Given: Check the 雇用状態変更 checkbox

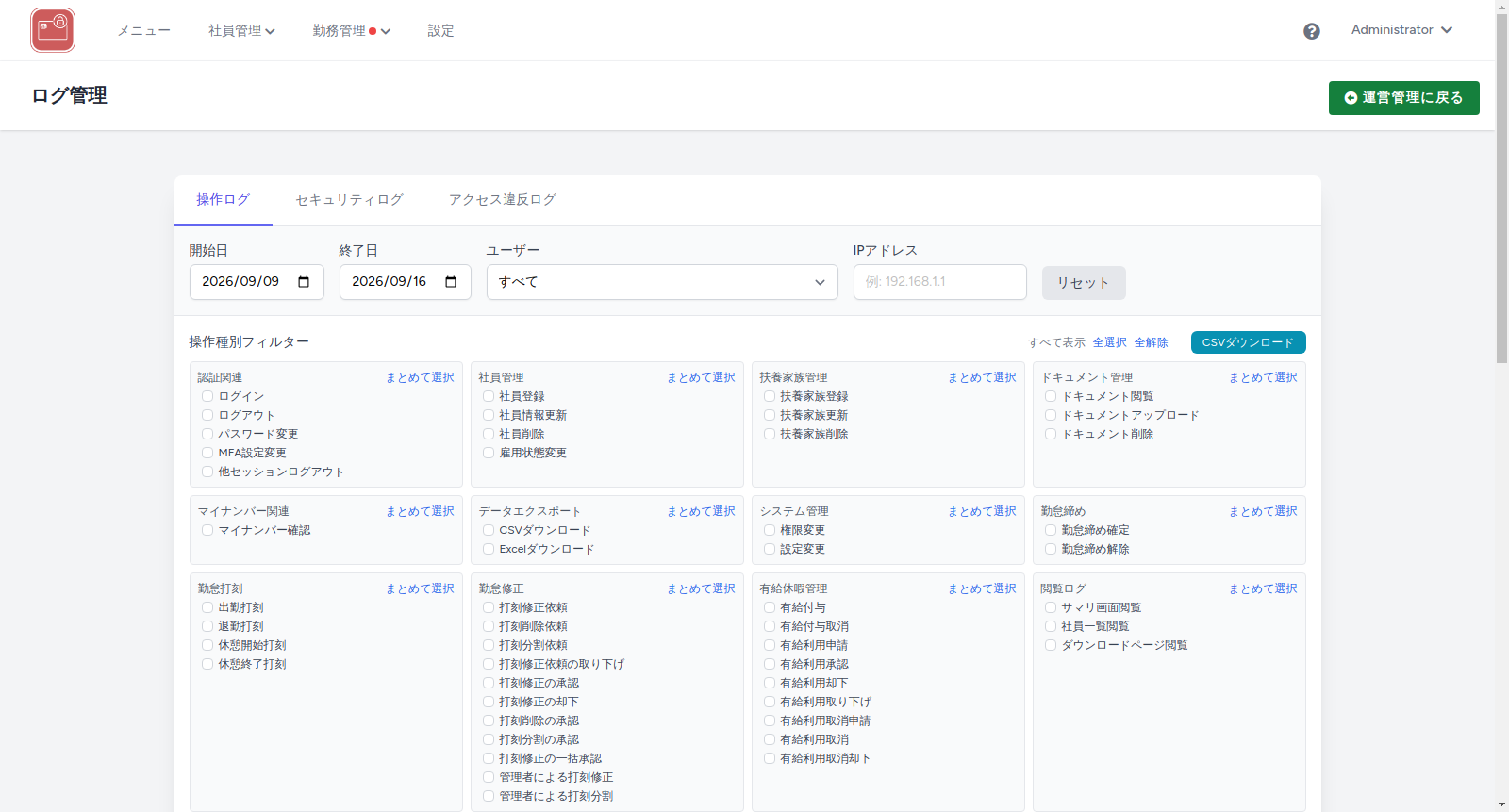Looking at the screenshot, I should 489,453.
